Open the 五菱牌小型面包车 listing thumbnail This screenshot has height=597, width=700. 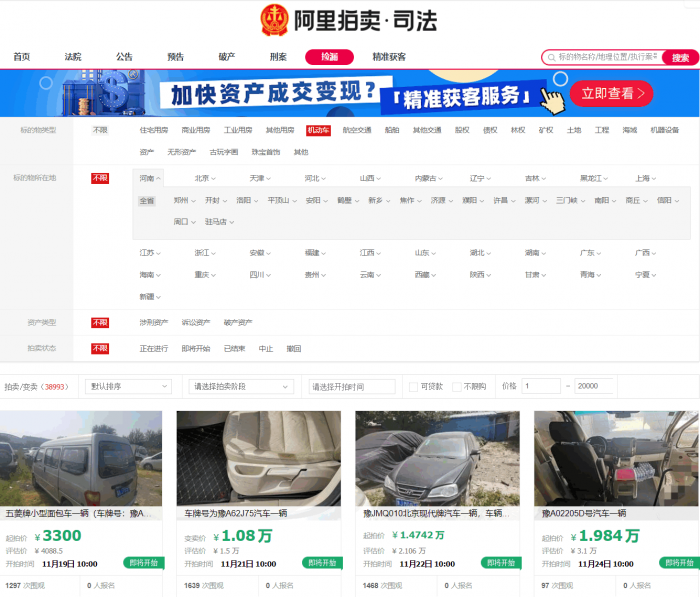(x=81, y=458)
